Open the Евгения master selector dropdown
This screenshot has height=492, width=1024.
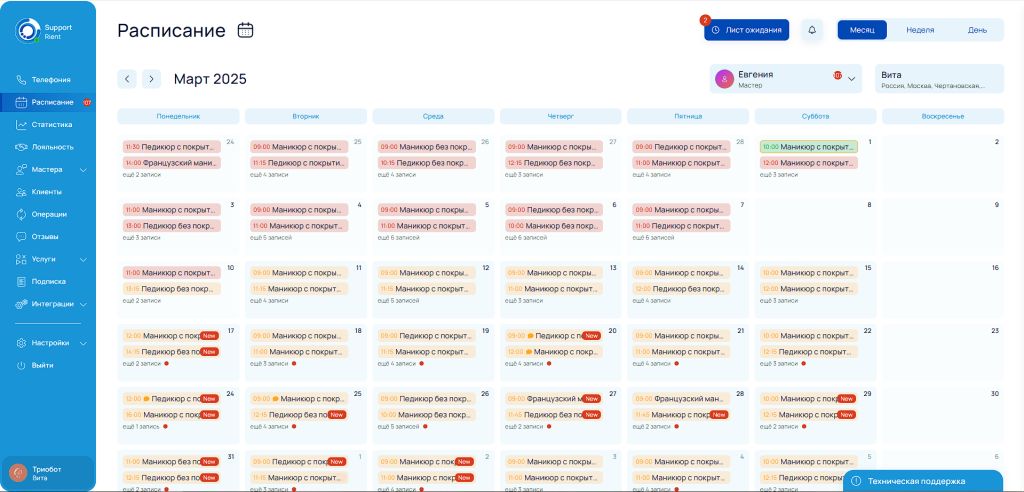(786, 79)
